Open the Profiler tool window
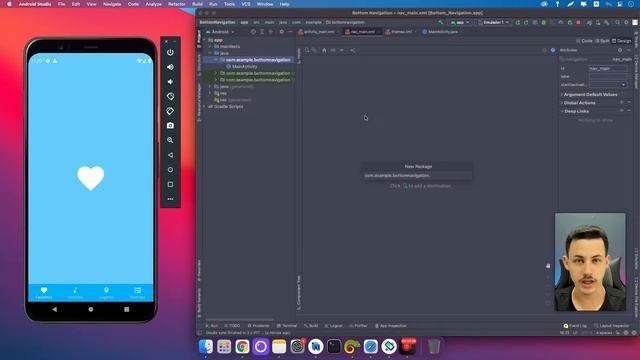 pos(358,326)
